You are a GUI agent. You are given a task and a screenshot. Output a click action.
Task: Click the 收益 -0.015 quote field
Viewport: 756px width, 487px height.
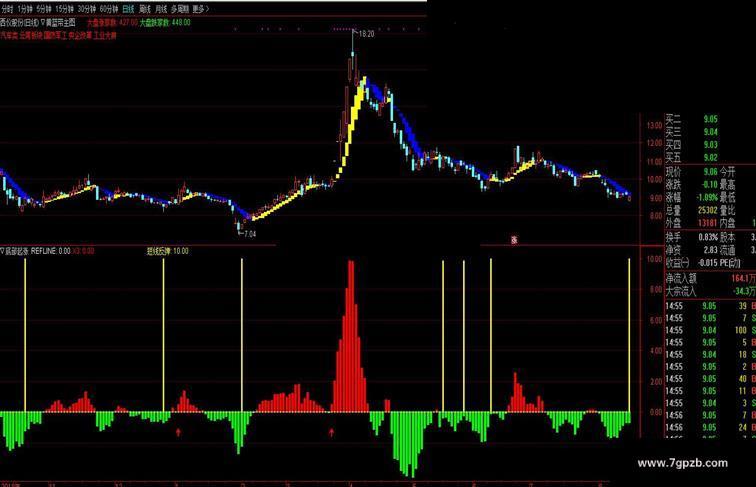pyautogui.click(x=692, y=263)
